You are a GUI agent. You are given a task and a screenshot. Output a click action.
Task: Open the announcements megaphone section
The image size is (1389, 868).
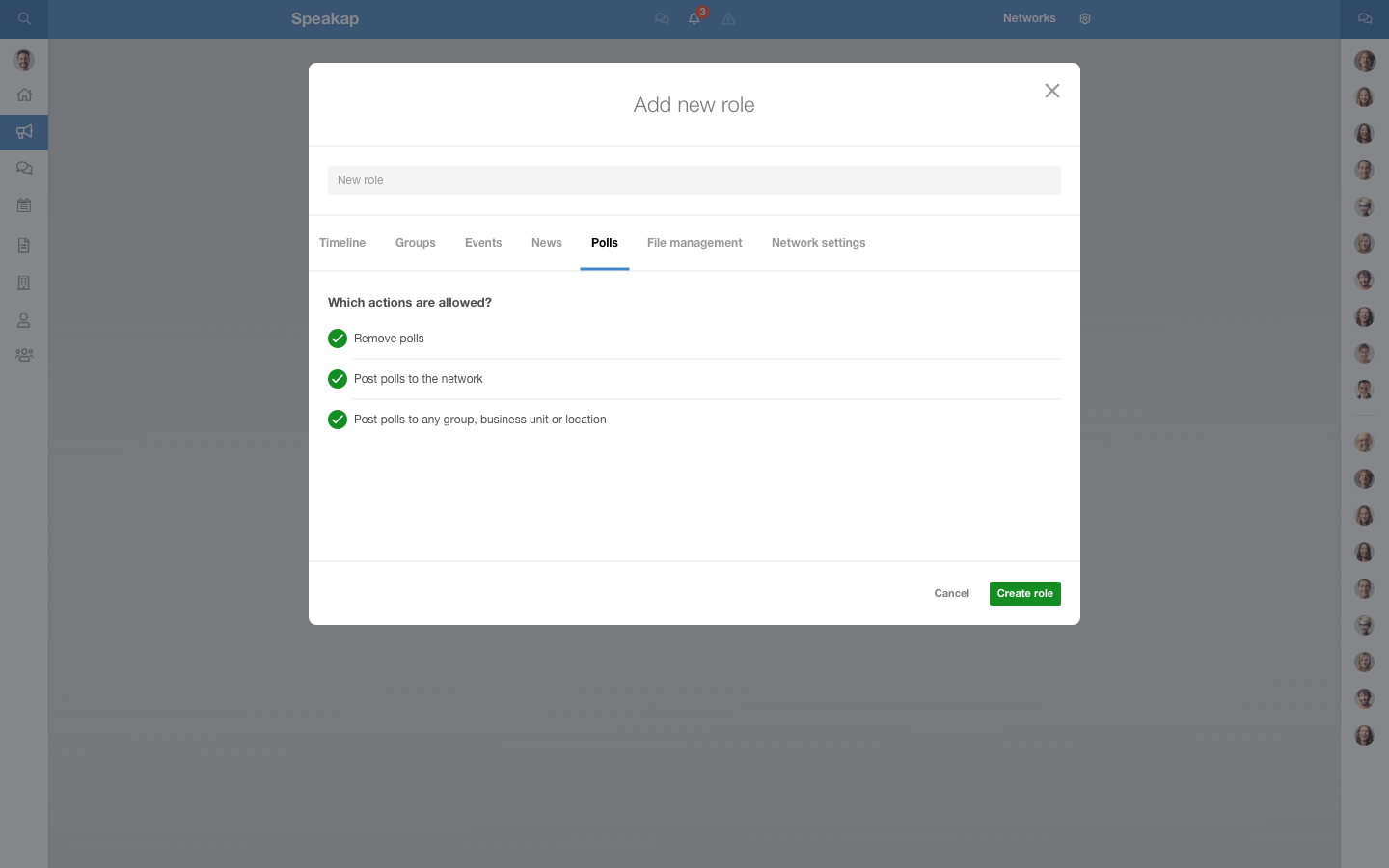[23, 132]
